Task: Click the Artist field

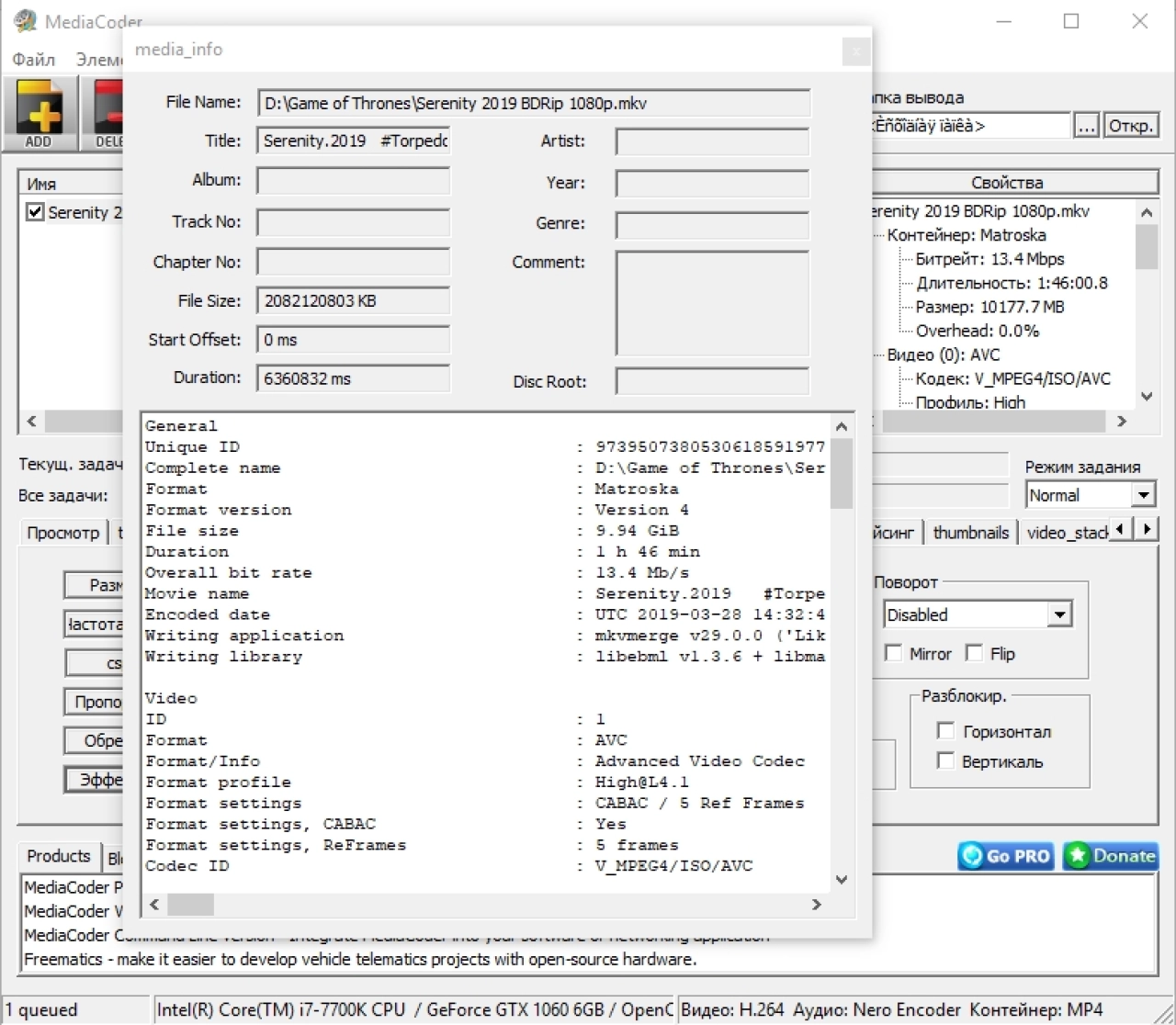Action: pos(712,141)
